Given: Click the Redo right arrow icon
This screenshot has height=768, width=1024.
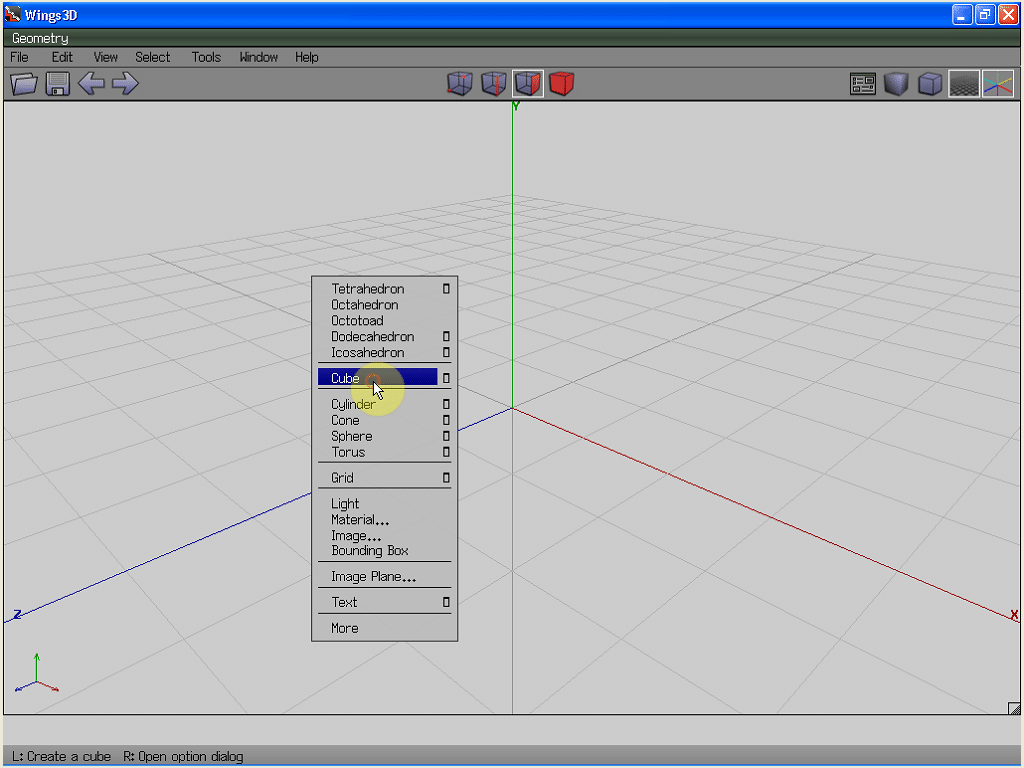Looking at the screenshot, I should click(125, 84).
